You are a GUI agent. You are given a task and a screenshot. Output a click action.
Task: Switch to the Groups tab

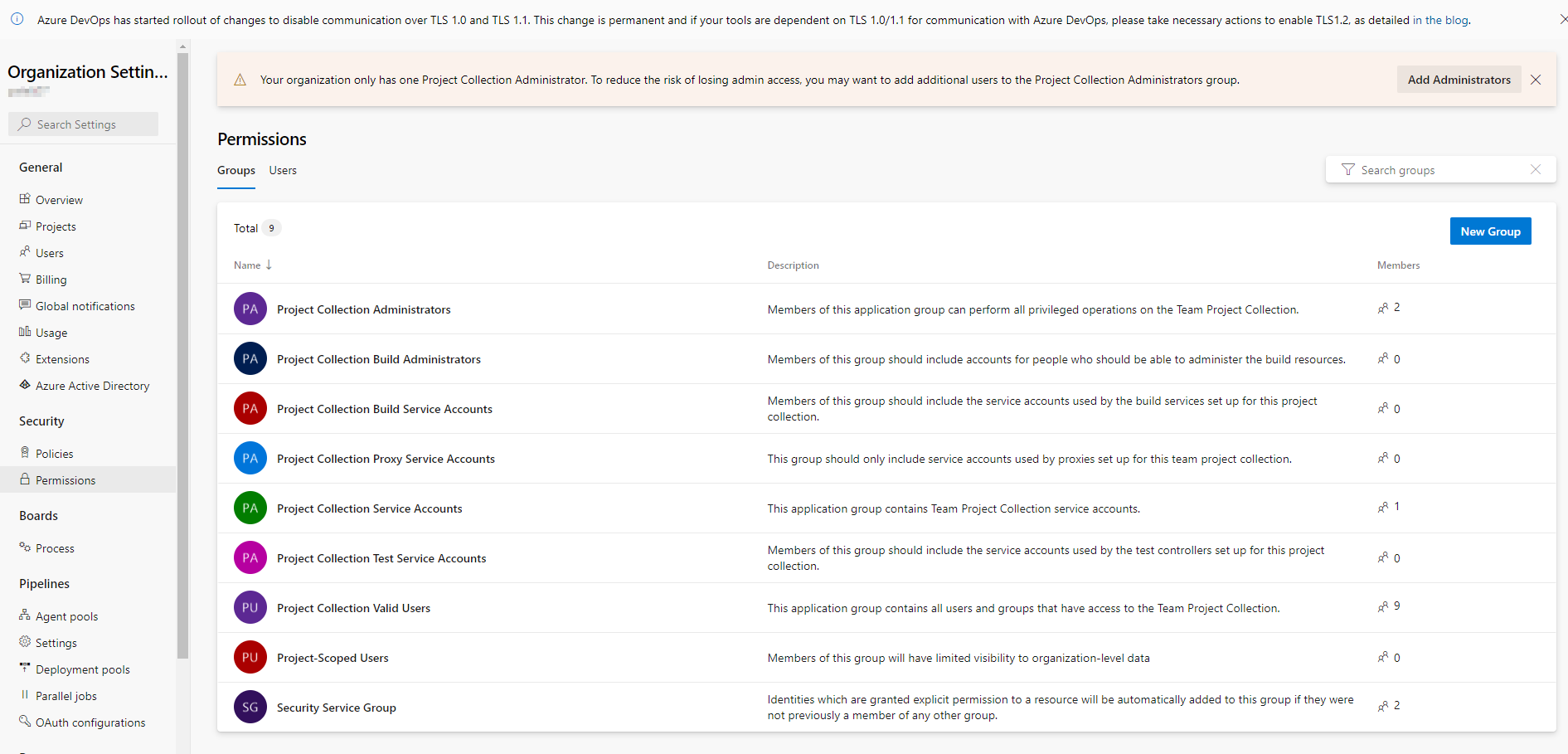coord(236,170)
